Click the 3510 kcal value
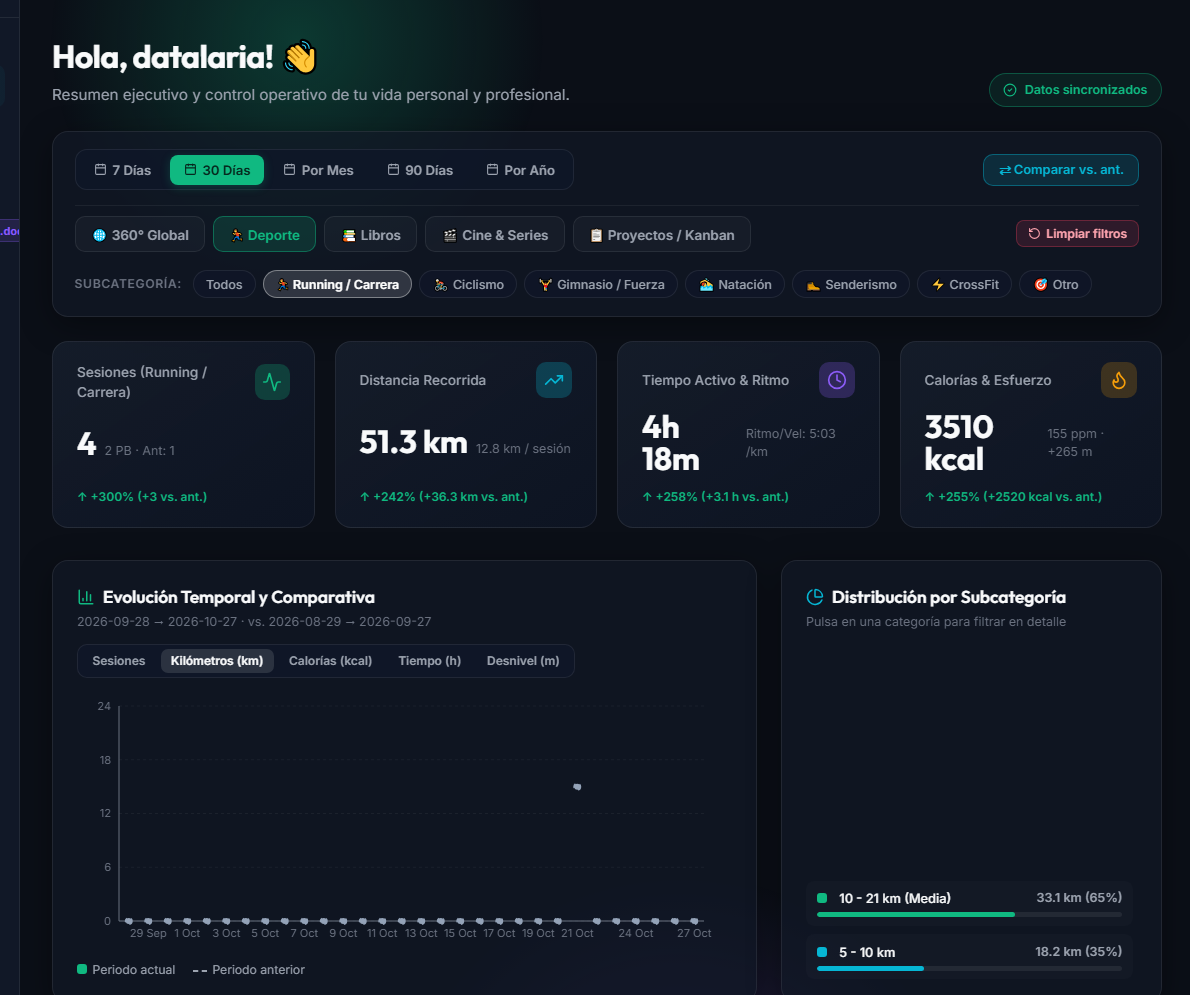 pyautogui.click(x=959, y=443)
